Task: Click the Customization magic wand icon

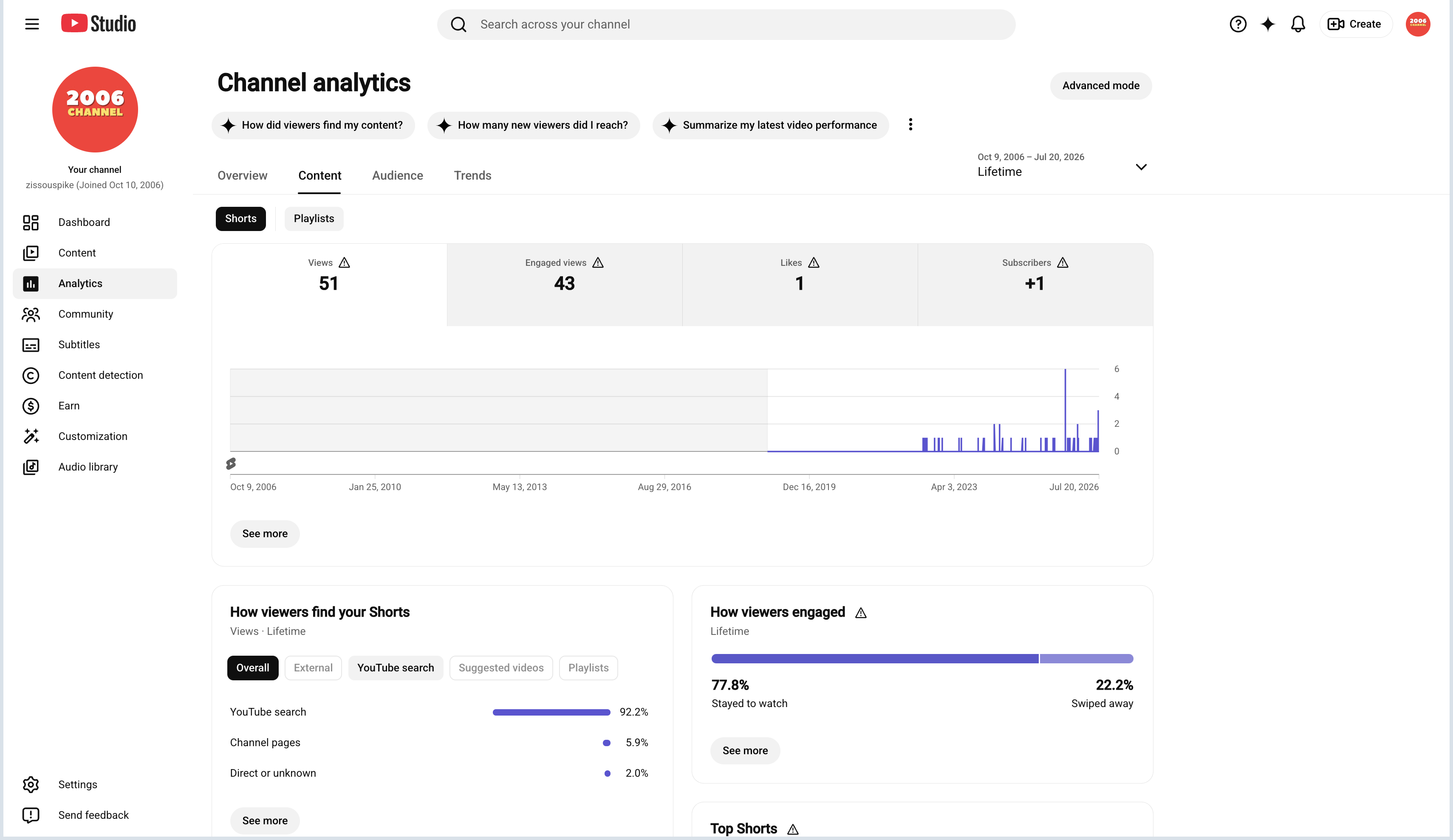Action: (31, 437)
